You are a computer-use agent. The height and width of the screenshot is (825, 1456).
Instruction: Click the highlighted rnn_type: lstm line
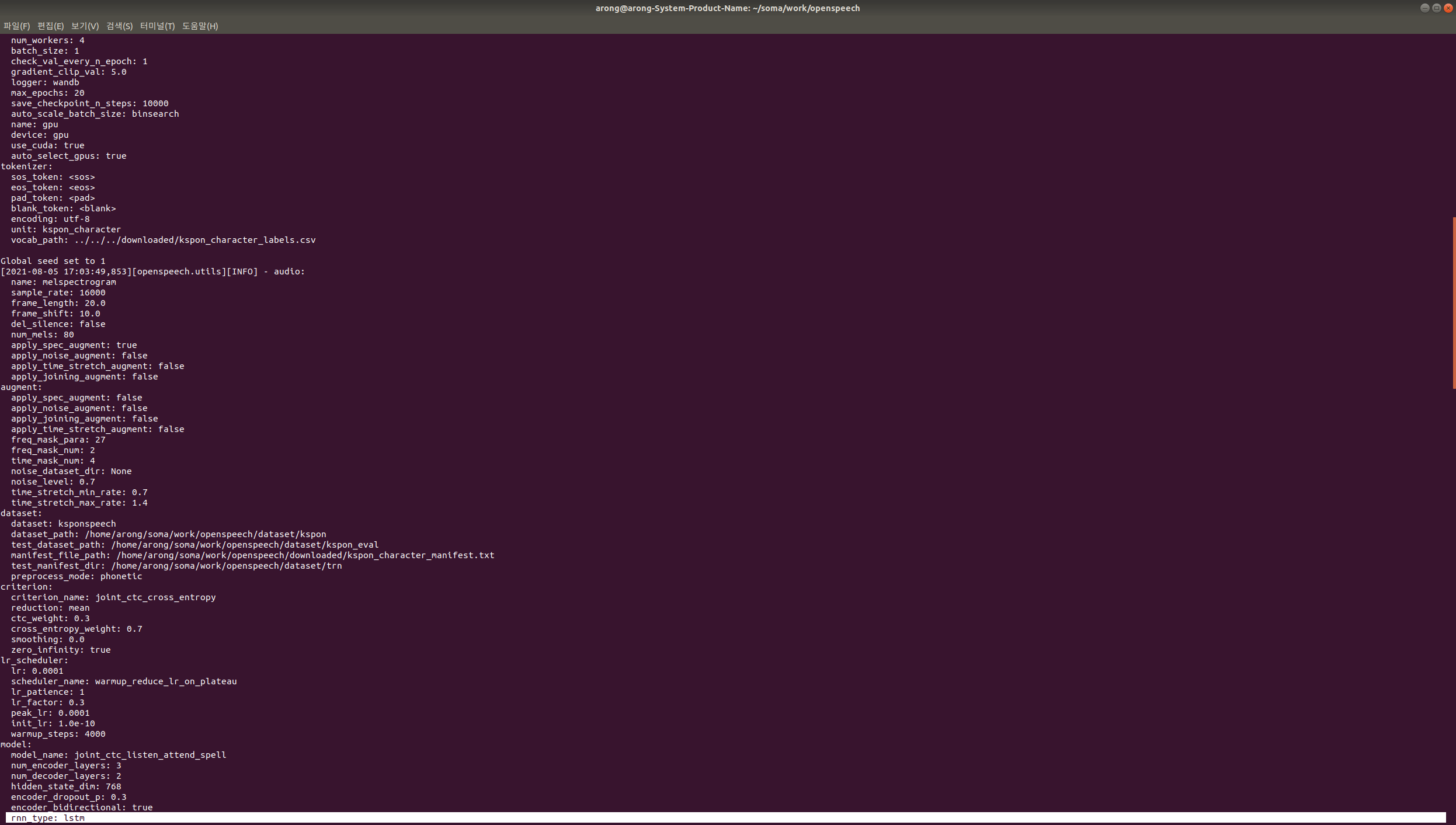click(48, 818)
